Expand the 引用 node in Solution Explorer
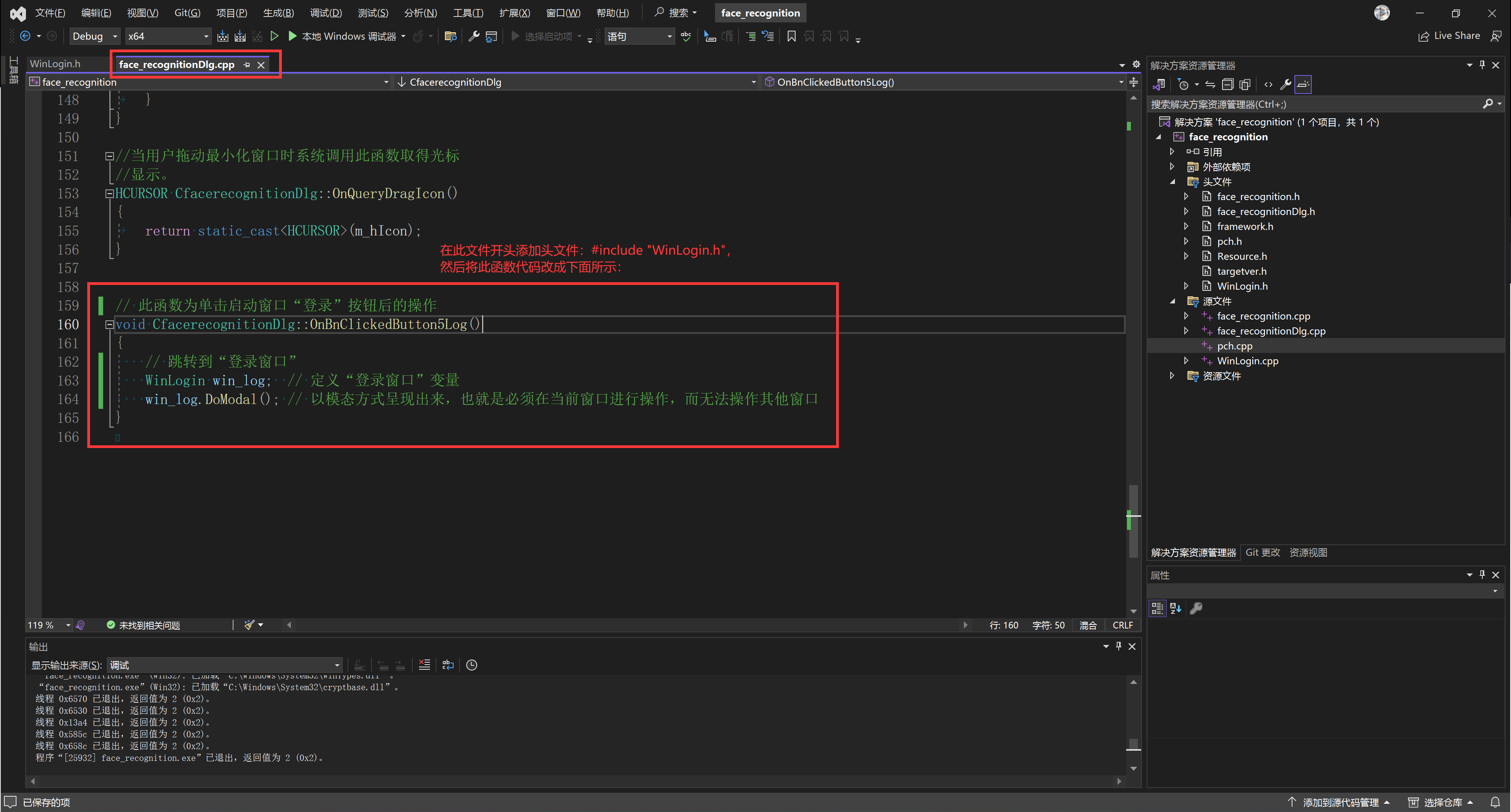 [1172, 151]
